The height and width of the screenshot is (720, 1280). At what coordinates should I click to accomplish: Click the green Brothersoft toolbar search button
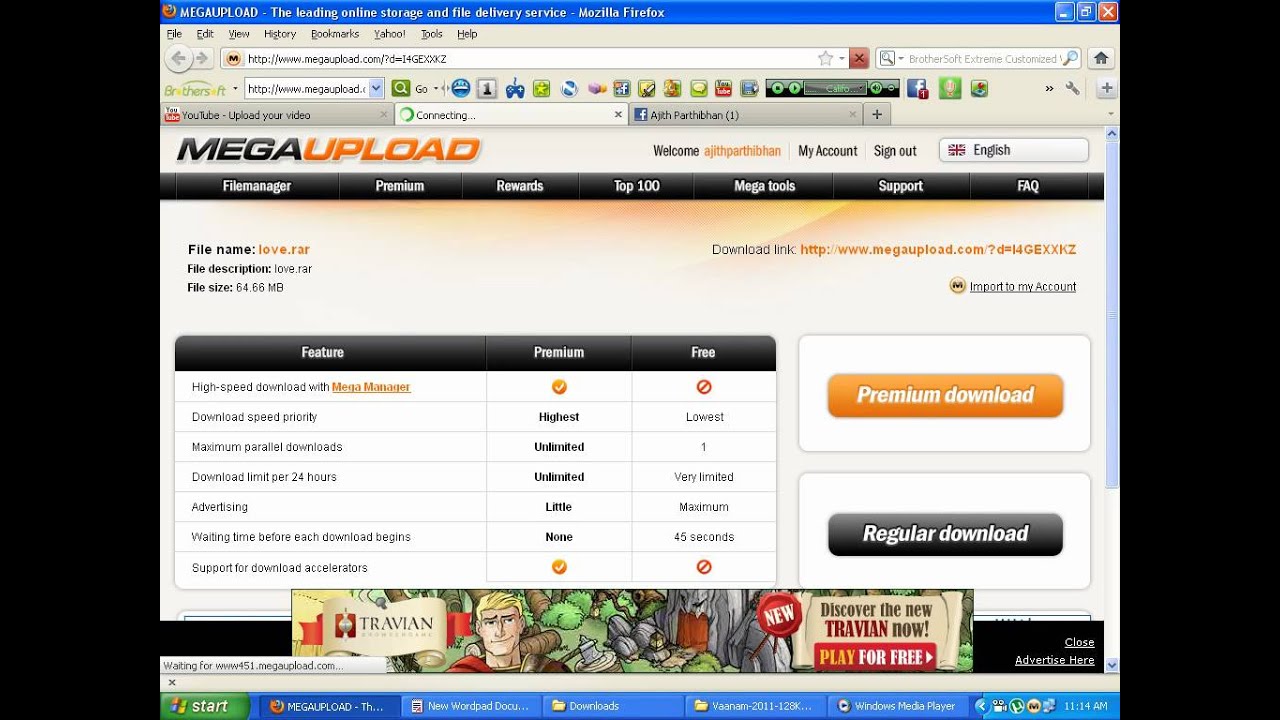click(x=401, y=88)
